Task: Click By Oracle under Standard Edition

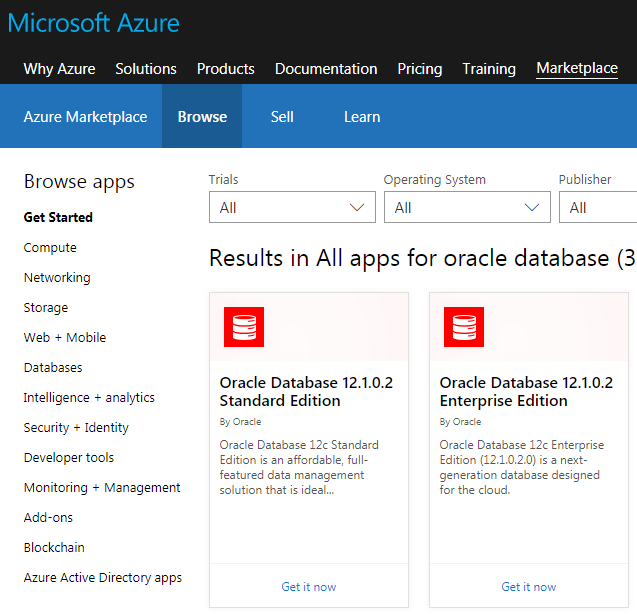Action: click(240, 422)
